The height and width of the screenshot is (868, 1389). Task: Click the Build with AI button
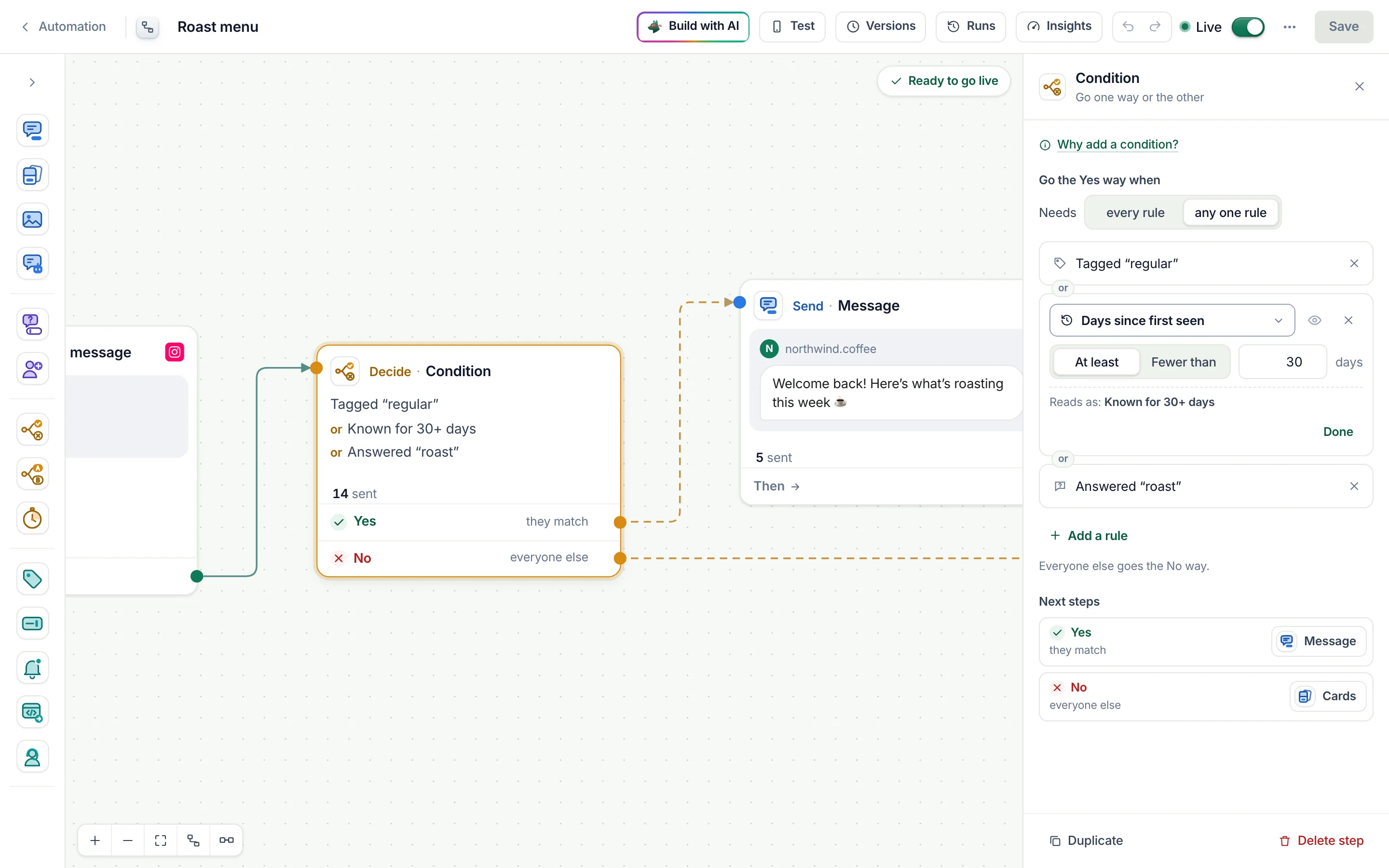tap(693, 27)
